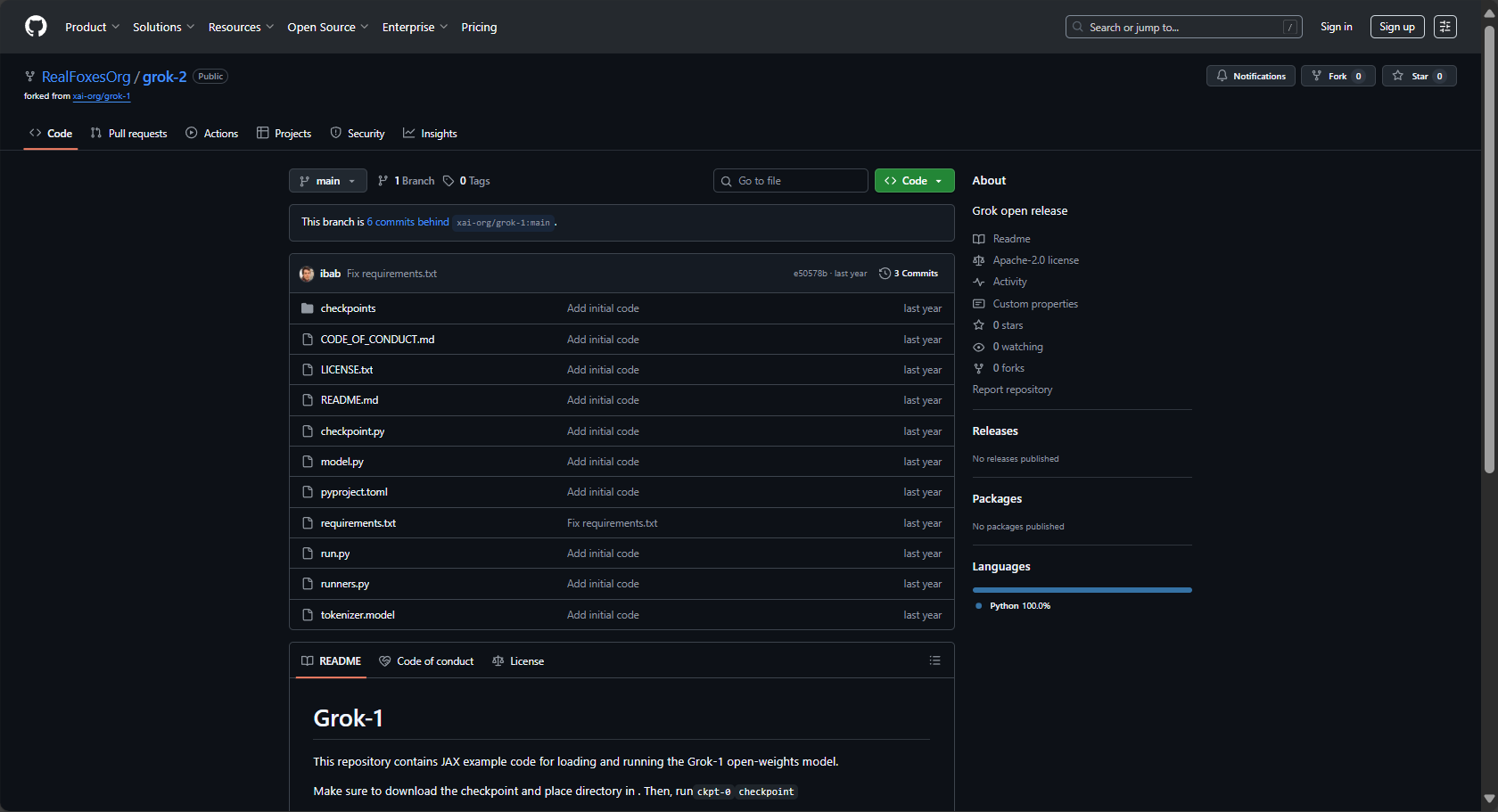
Task: Open the README outline menu icon
Action: [934, 660]
